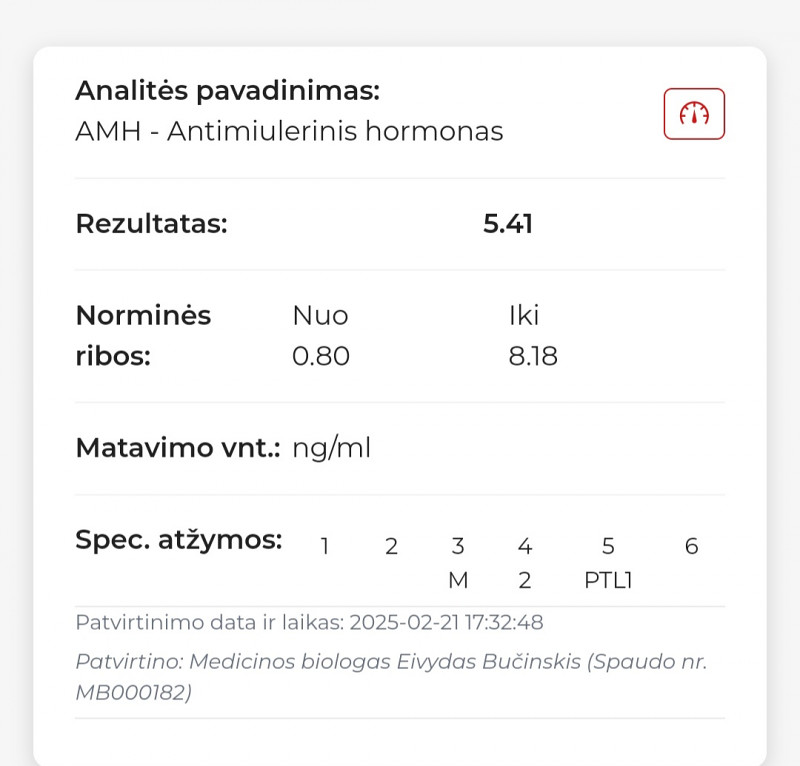Select the confirmation date and time line

pos(309,622)
